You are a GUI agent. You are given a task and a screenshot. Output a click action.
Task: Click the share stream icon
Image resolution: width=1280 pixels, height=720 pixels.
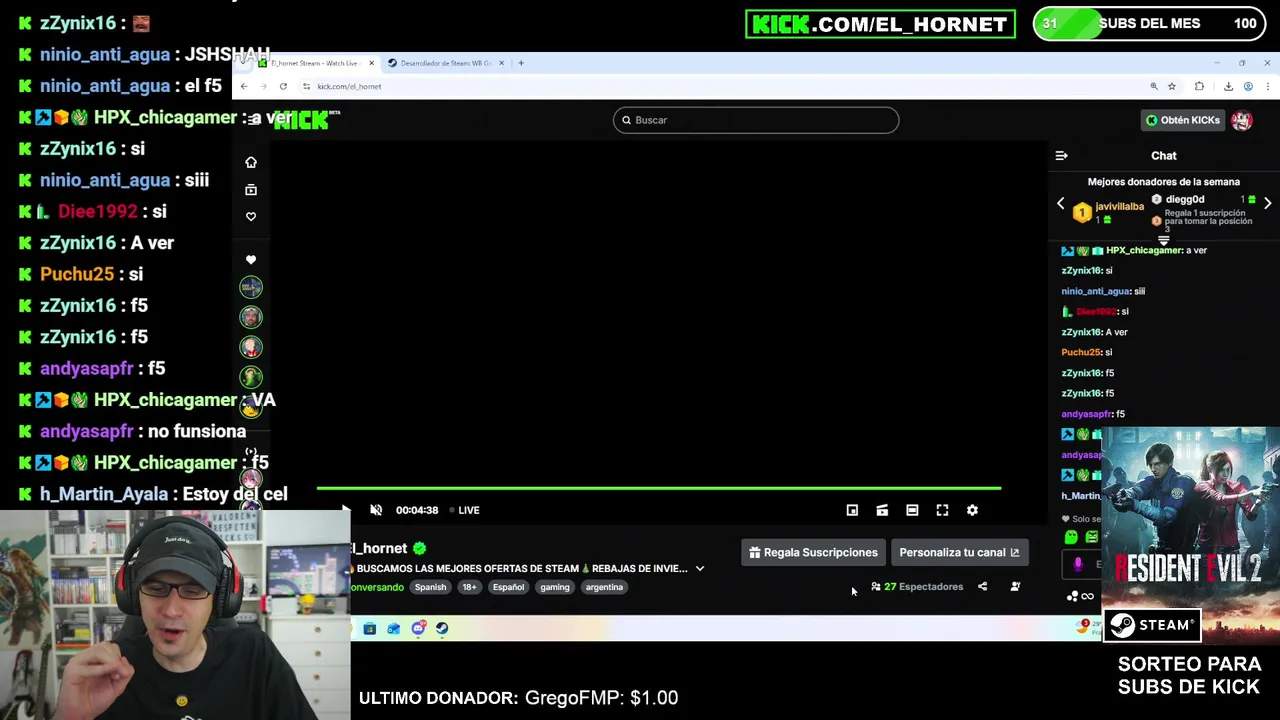[x=982, y=587]
